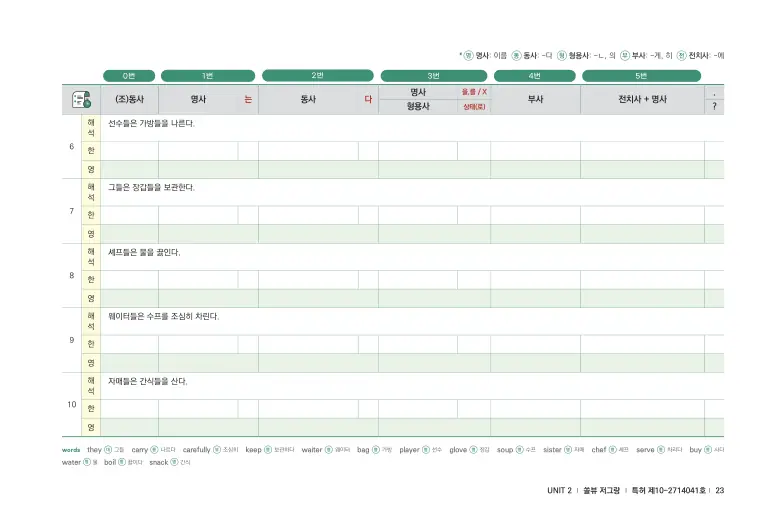Click the circled mark next to 'player'
Image resolution: width=757 pixels, height=521 pixels.
point(426,450)
